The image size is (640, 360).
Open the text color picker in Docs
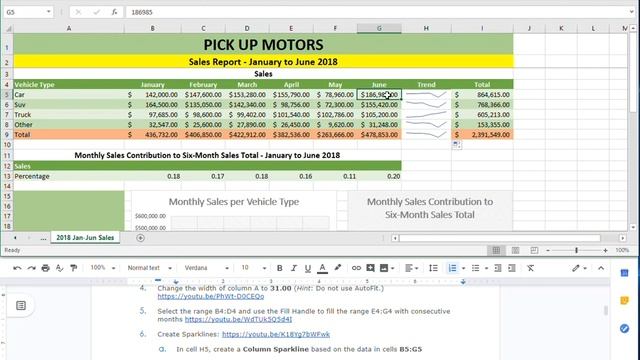pyautogui.click(x=322, y=268)
